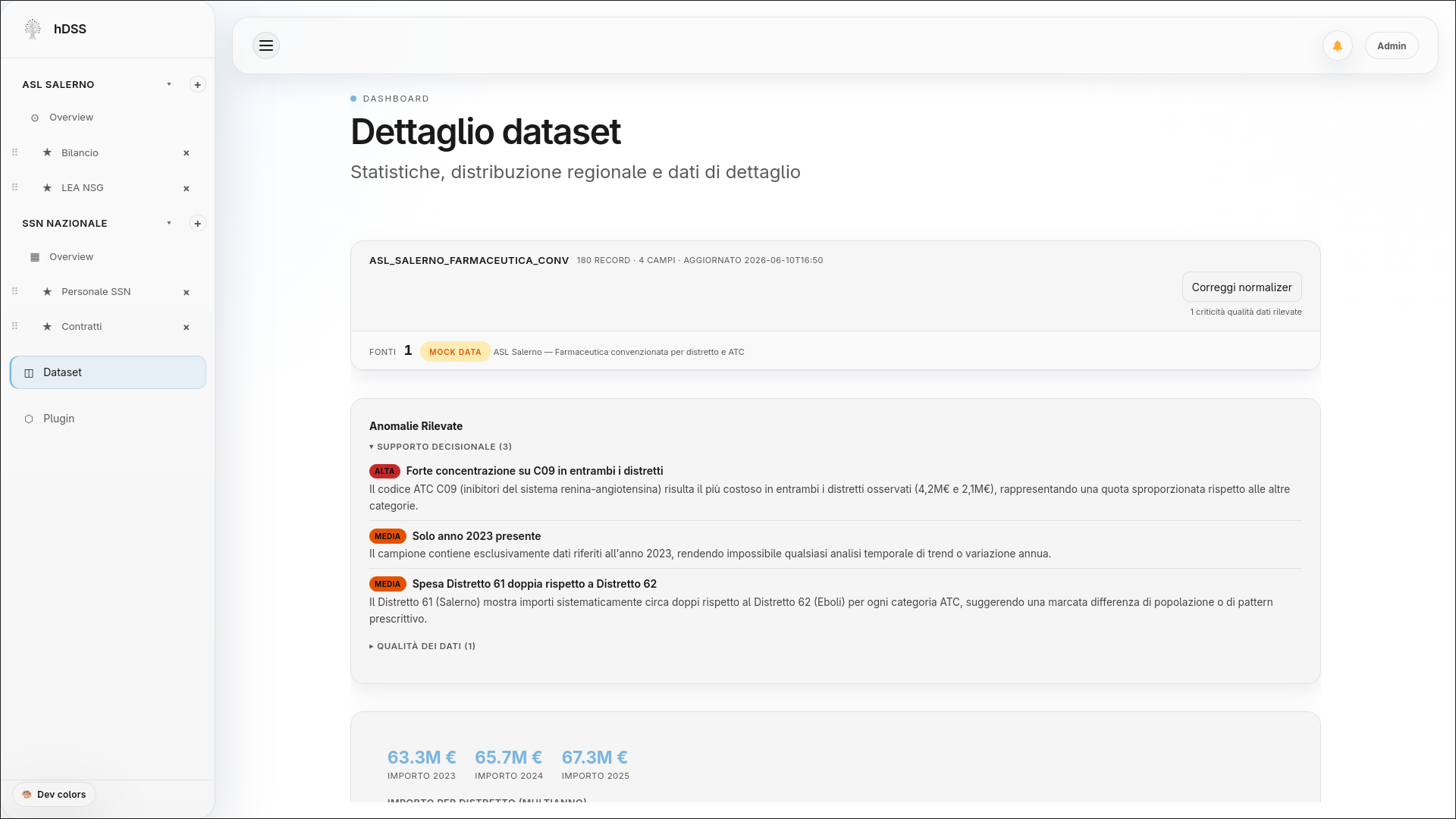Click the Dataset panel icon

(x=29, y=373)
